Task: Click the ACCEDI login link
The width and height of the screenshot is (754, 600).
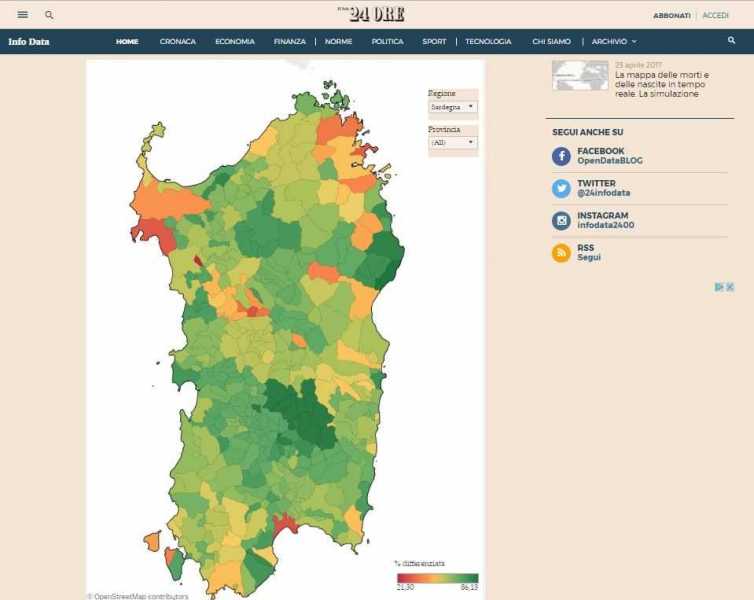Action: 715,15
